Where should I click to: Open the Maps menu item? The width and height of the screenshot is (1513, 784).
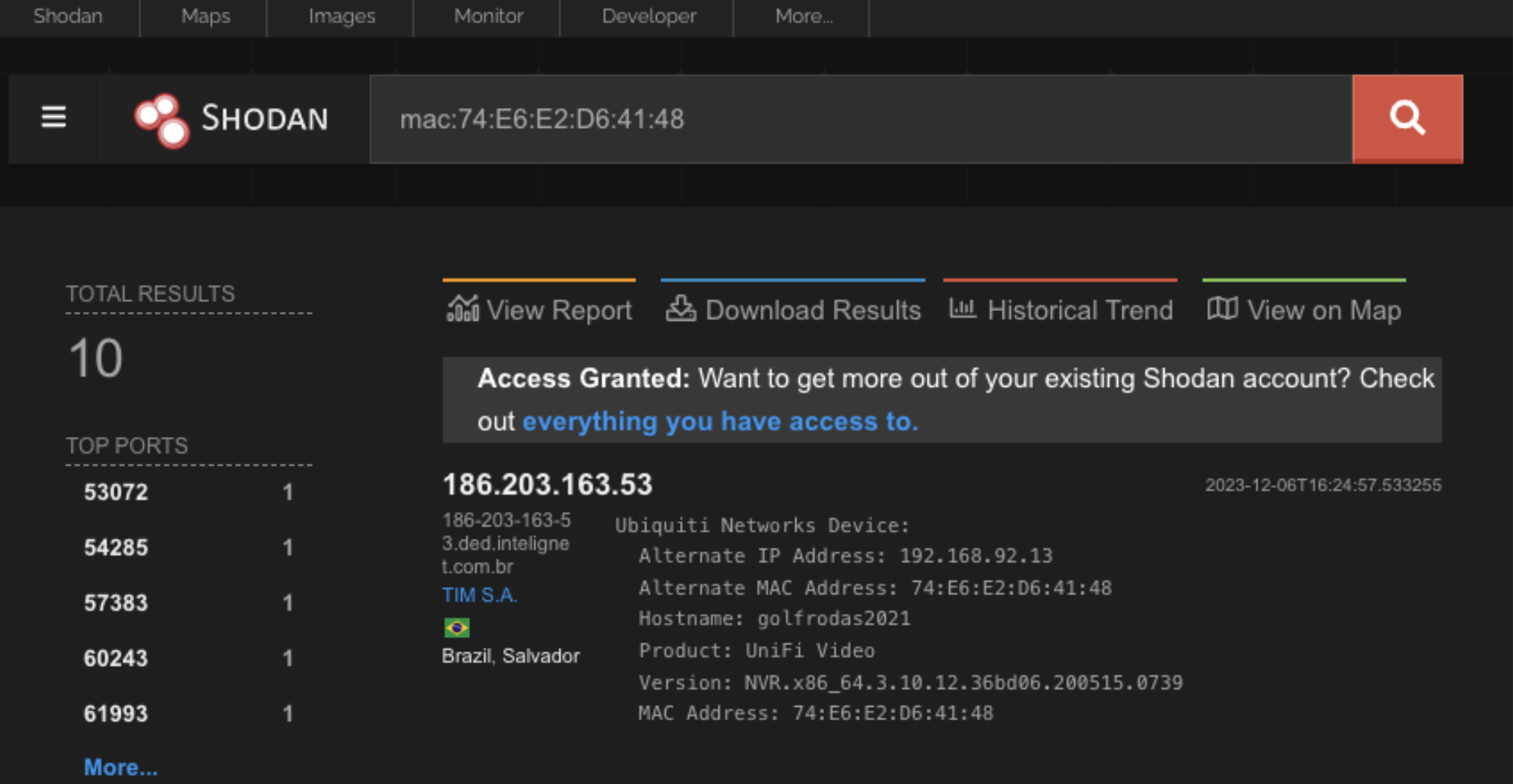[x=205, y=16]
